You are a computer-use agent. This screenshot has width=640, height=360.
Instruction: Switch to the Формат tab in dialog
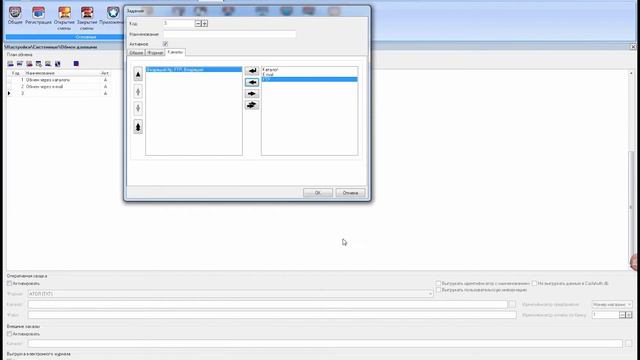coord(155,53)
